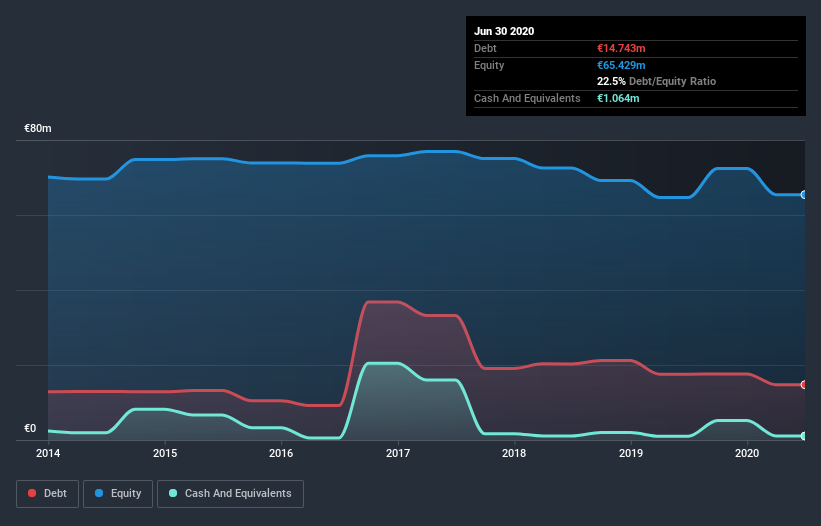Click the 2017 x-axis label
This screenshot has height=526, width=821.
[398, 453]
